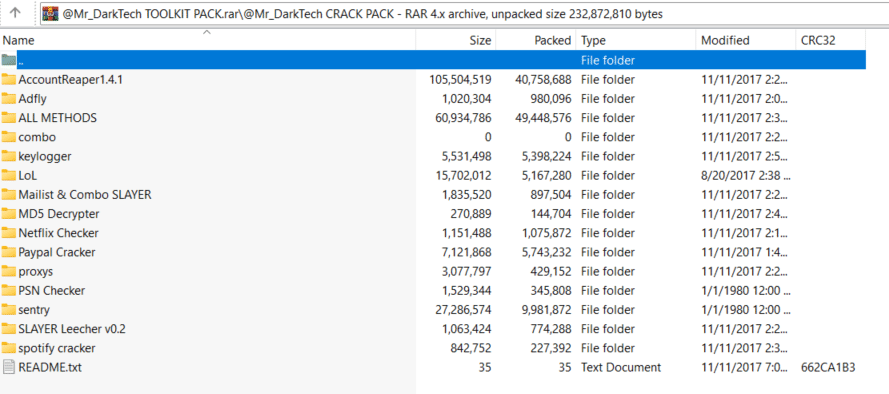Sort by the Name column header
This screenshot has height=394, width=889.
tap(208, 40)
